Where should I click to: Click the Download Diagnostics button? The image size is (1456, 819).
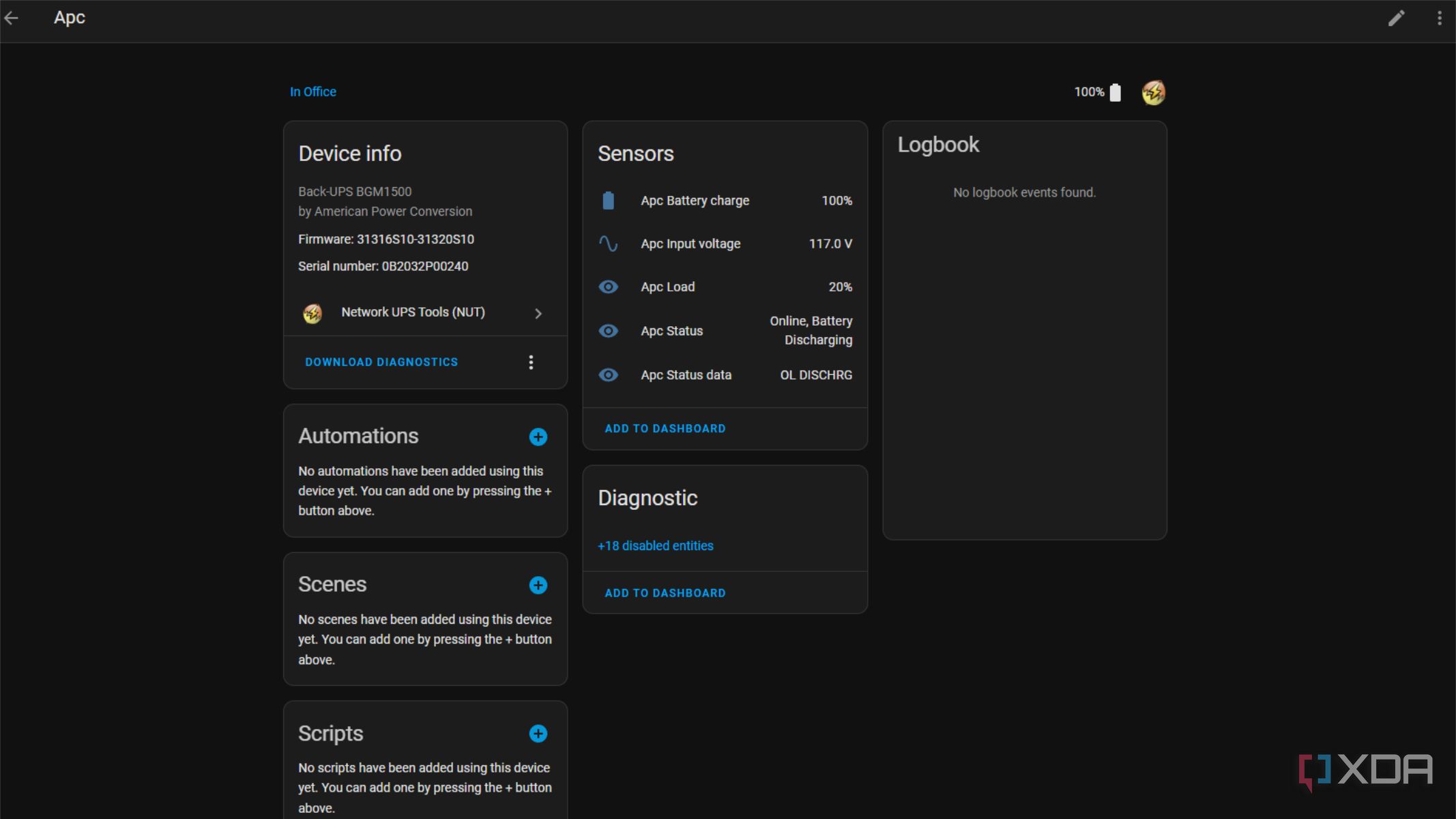(x=381, y=362)
